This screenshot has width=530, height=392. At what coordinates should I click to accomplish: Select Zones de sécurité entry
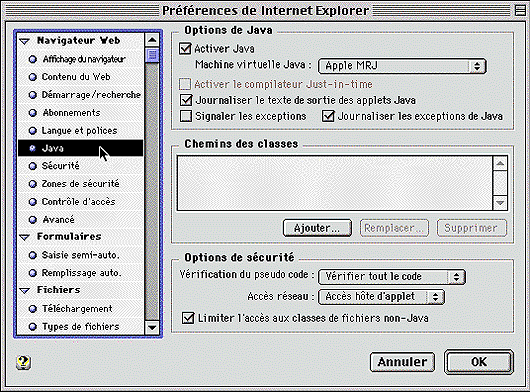coord(80,184)
